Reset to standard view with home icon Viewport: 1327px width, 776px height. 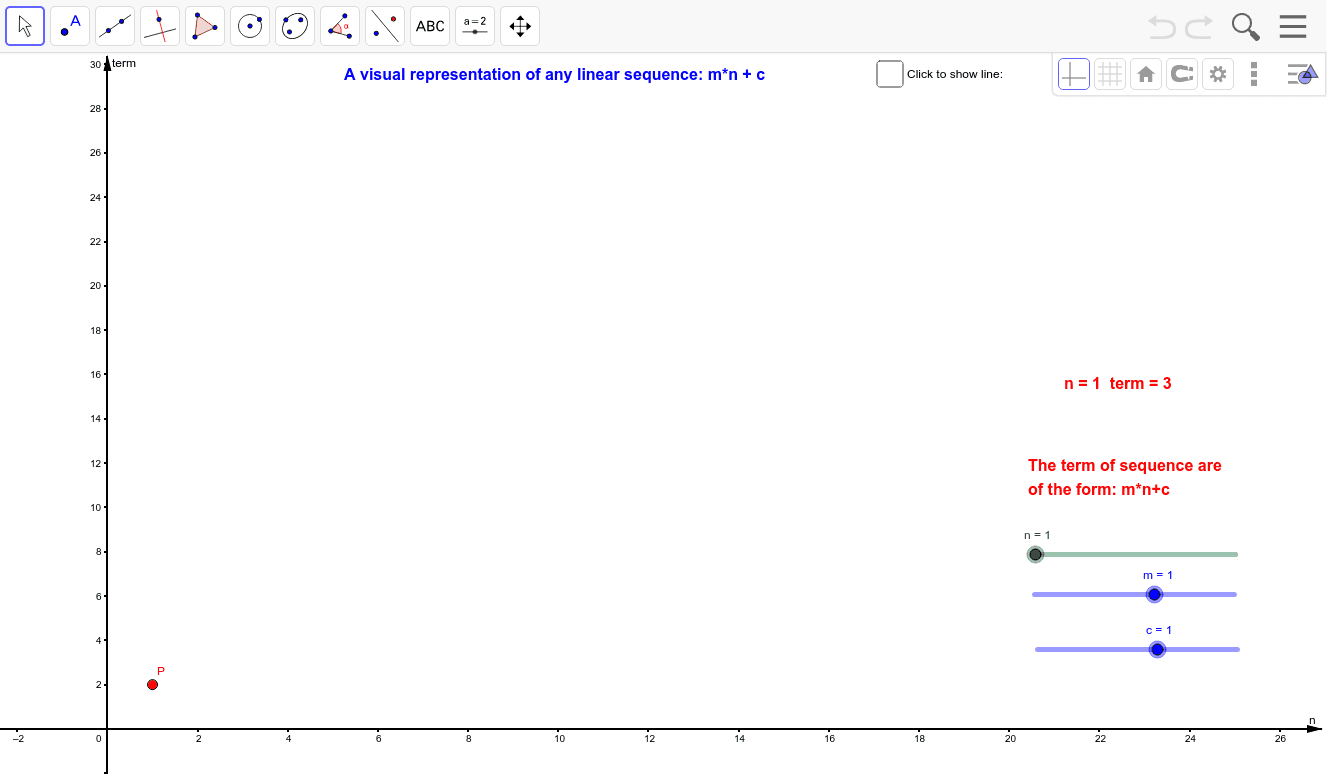click(1146, 74)
